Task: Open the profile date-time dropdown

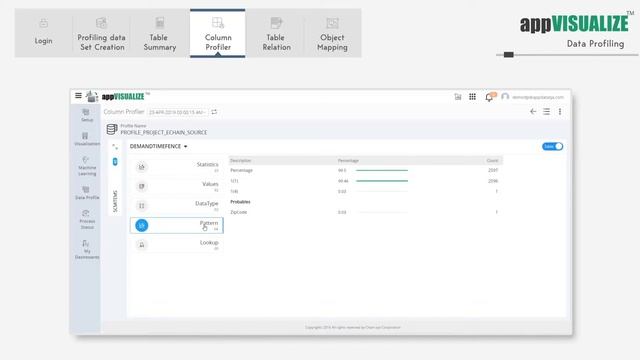Action: pyautogui.click(x=178, y=112)
